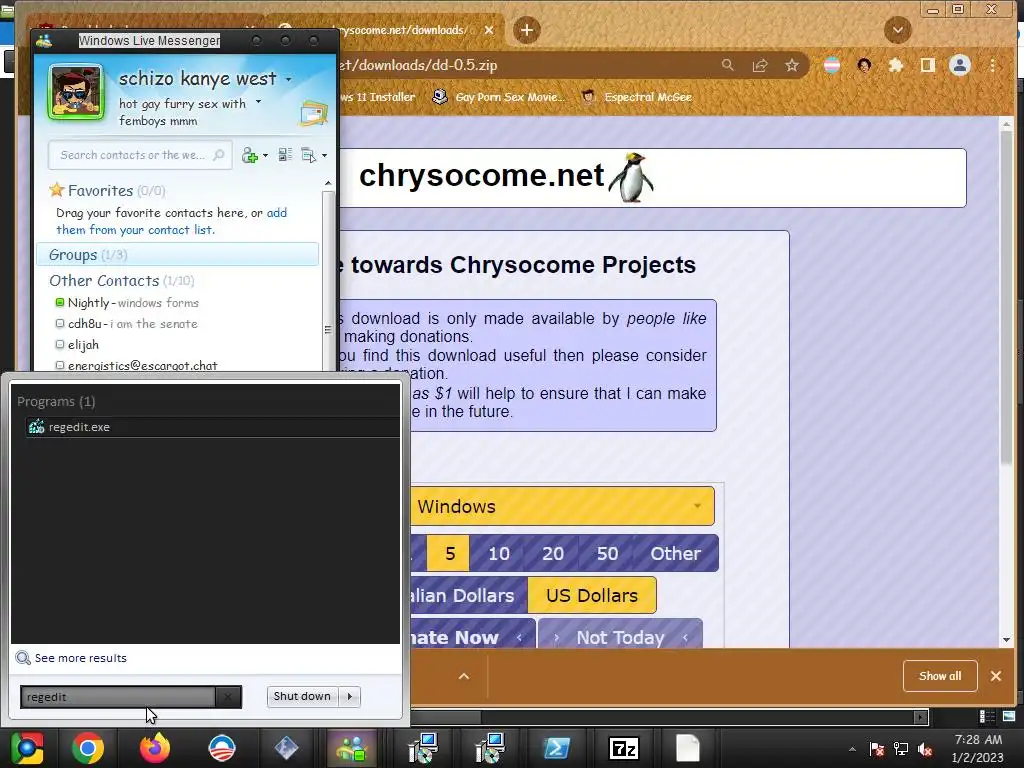Click the second installer setup taskbar icon
Screen dimensions: 1024x768
pos(490,748)
